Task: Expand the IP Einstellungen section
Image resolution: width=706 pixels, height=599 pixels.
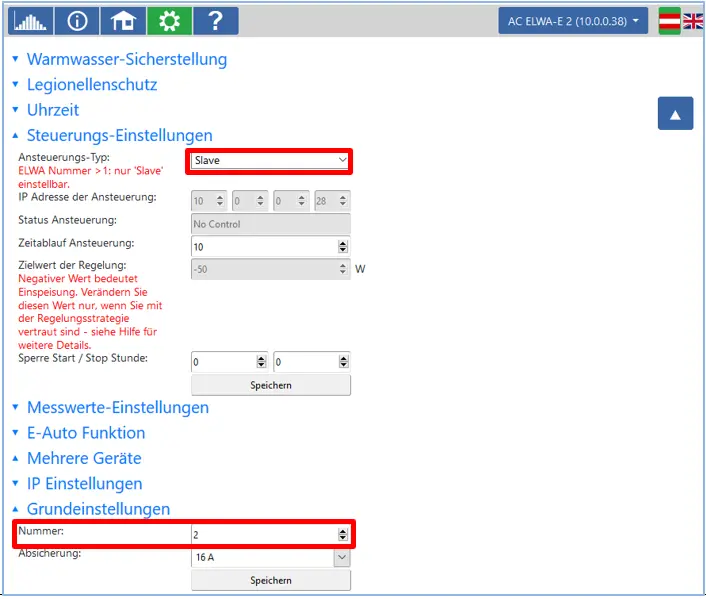Action: coord(84,484)
